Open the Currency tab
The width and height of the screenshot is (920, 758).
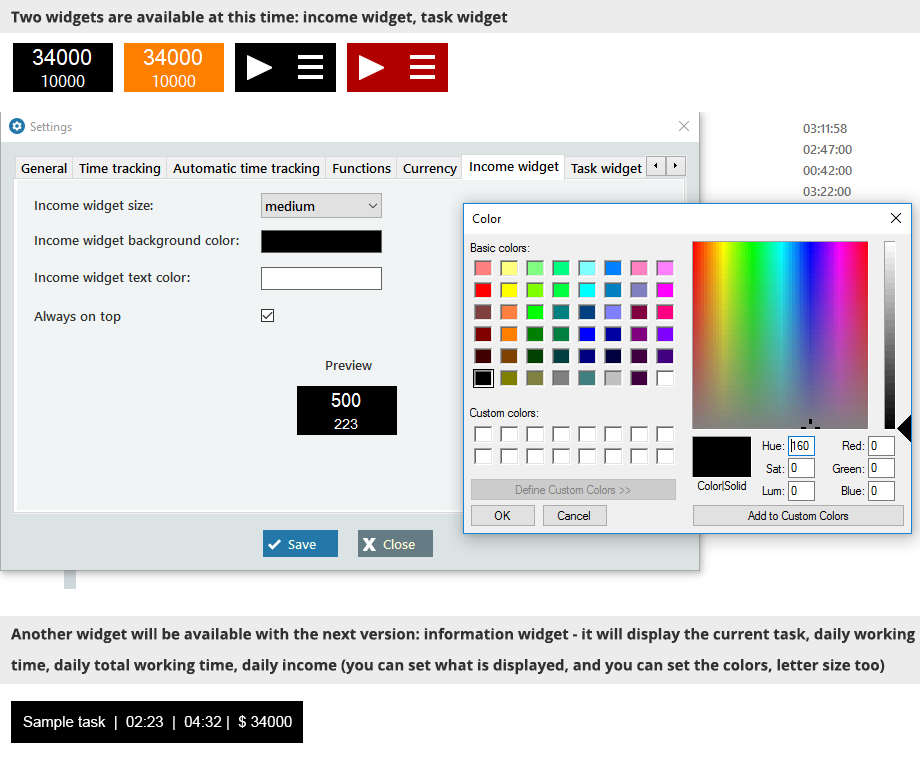(429, 168)
